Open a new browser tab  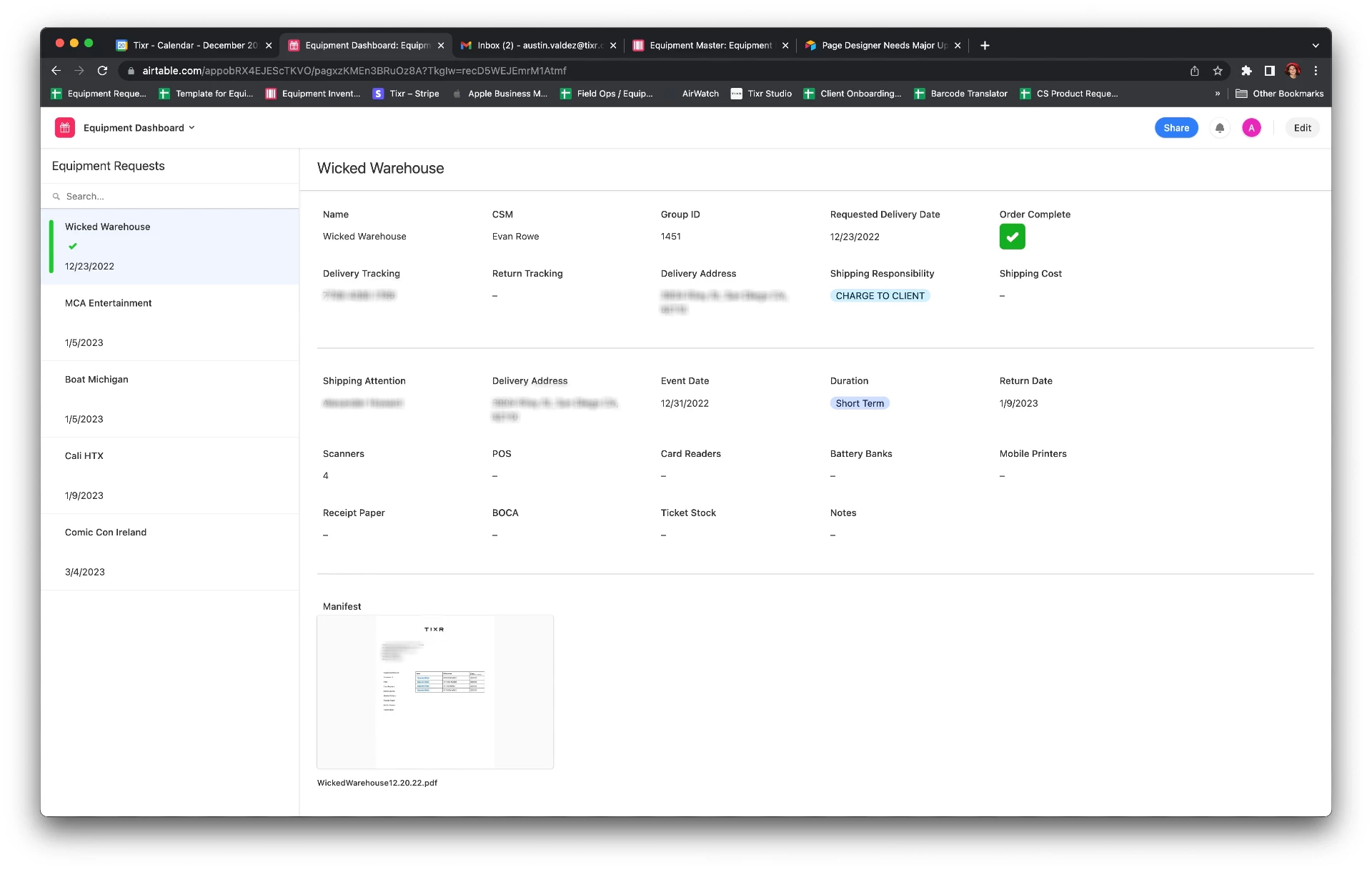pos(985,45)
